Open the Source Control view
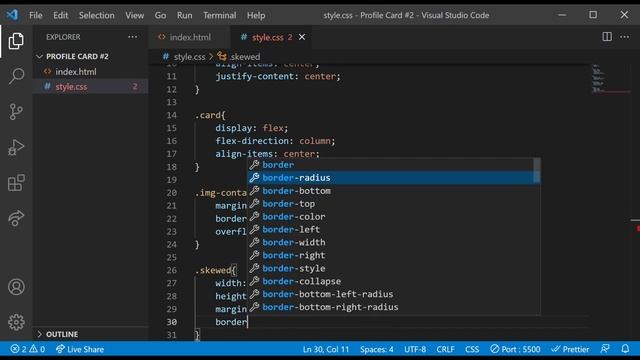The image size is (640, 360). coord(16,111)
